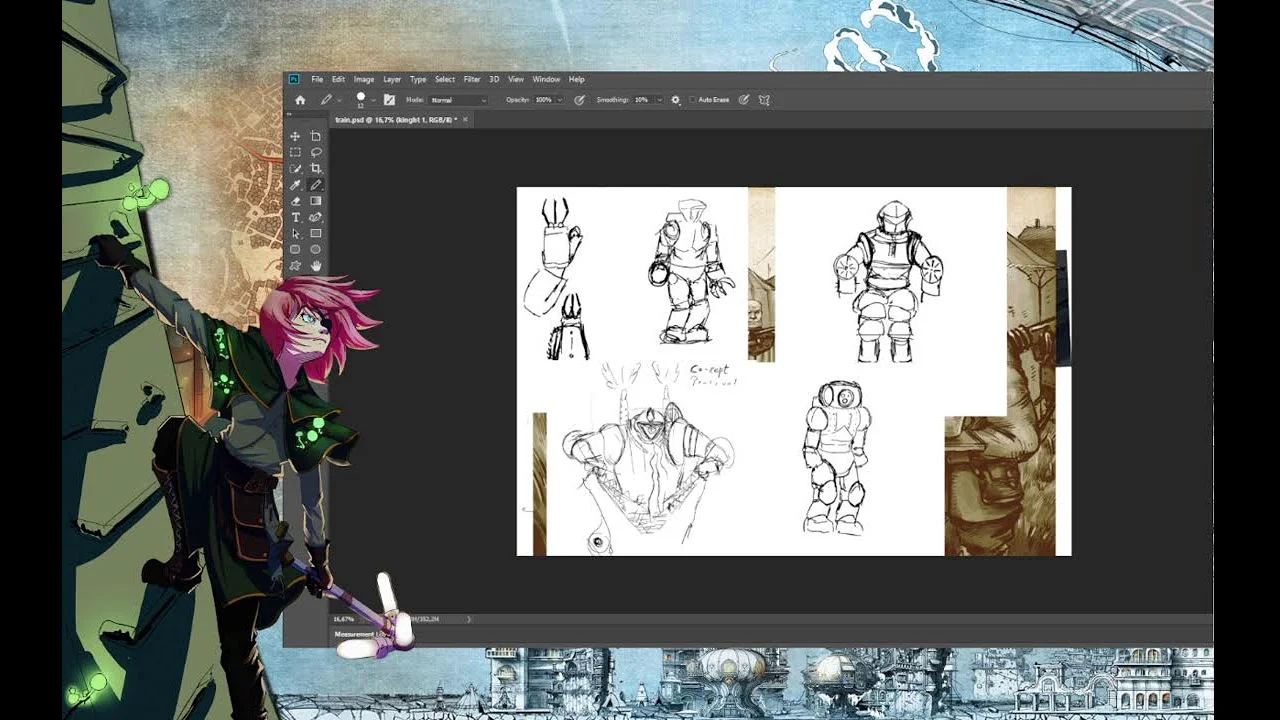Open the Filter menu
The width and height of the screenshot is (1280, 720).
pos(471,79)
